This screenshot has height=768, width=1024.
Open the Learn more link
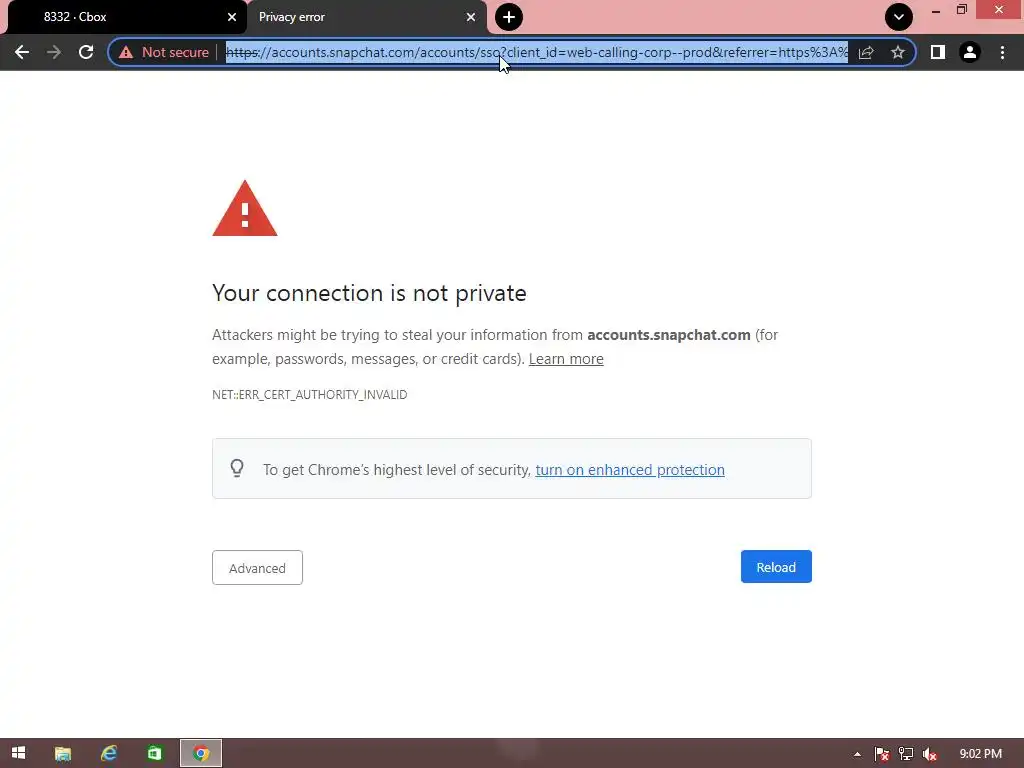coord(566,359)
